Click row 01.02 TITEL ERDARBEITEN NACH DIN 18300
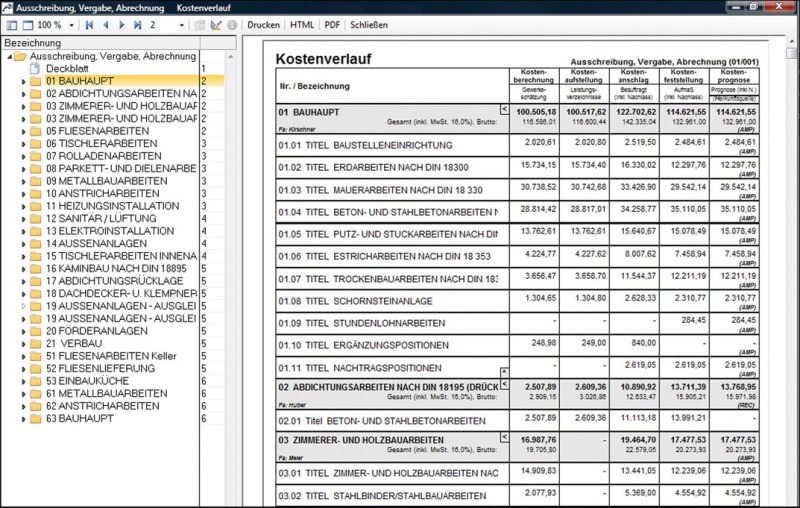The image size is (800, 508). coord(517,167)
